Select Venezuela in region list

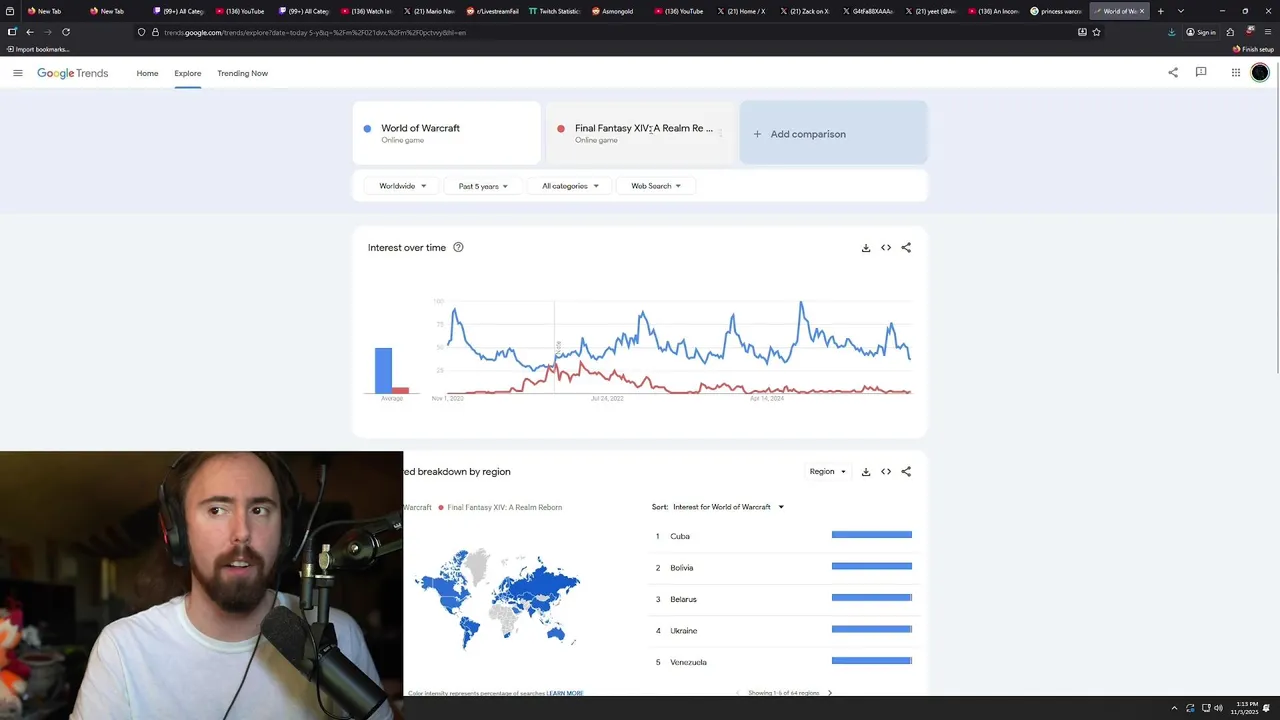point(783,662)
